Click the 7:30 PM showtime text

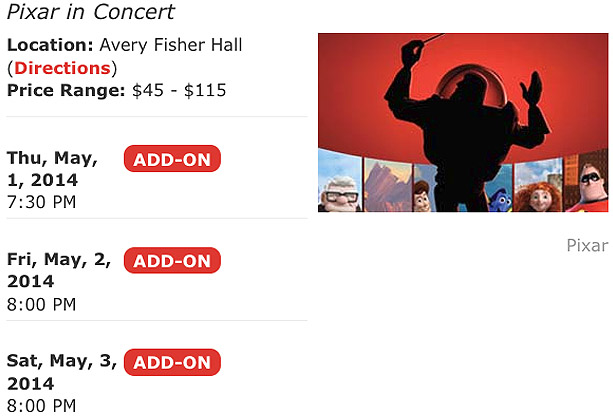coord(41,202)
